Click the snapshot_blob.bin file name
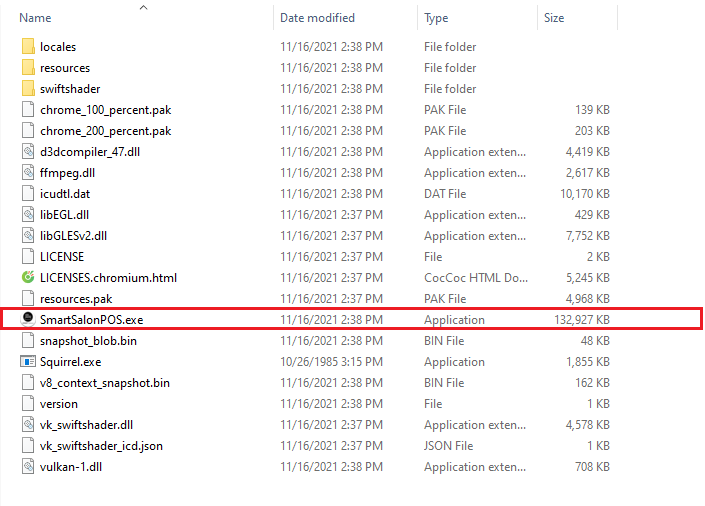This screenshot has height=506, width=705. (x=88, y=341)
